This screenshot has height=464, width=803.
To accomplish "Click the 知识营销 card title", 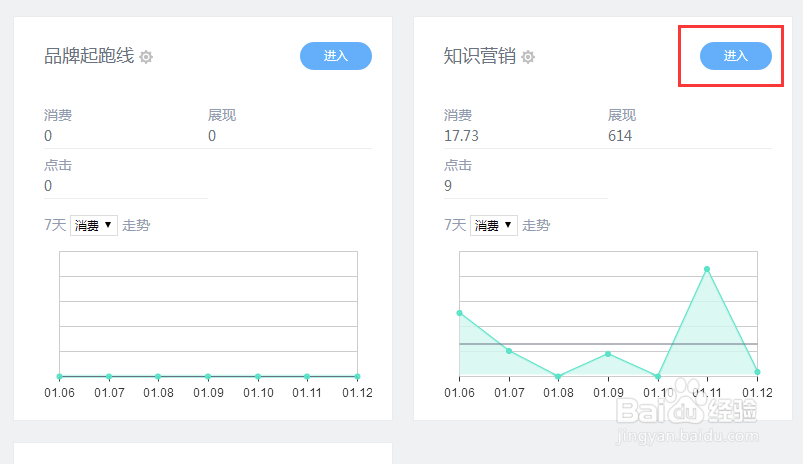I will point(479,56).
